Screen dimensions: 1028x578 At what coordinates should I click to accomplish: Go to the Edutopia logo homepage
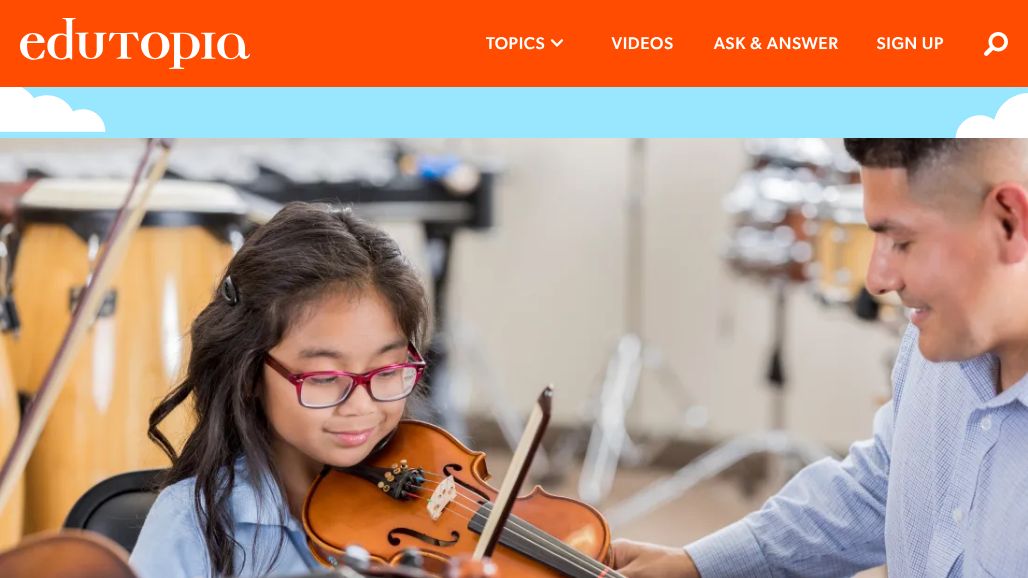(134, 43)
